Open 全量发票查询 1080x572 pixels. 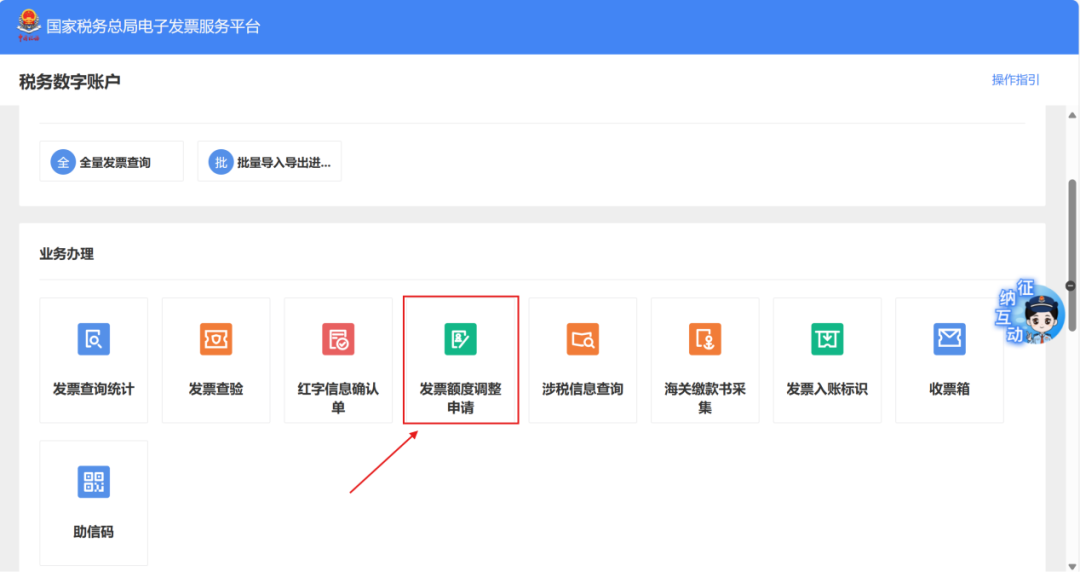(x=112, y=161)
